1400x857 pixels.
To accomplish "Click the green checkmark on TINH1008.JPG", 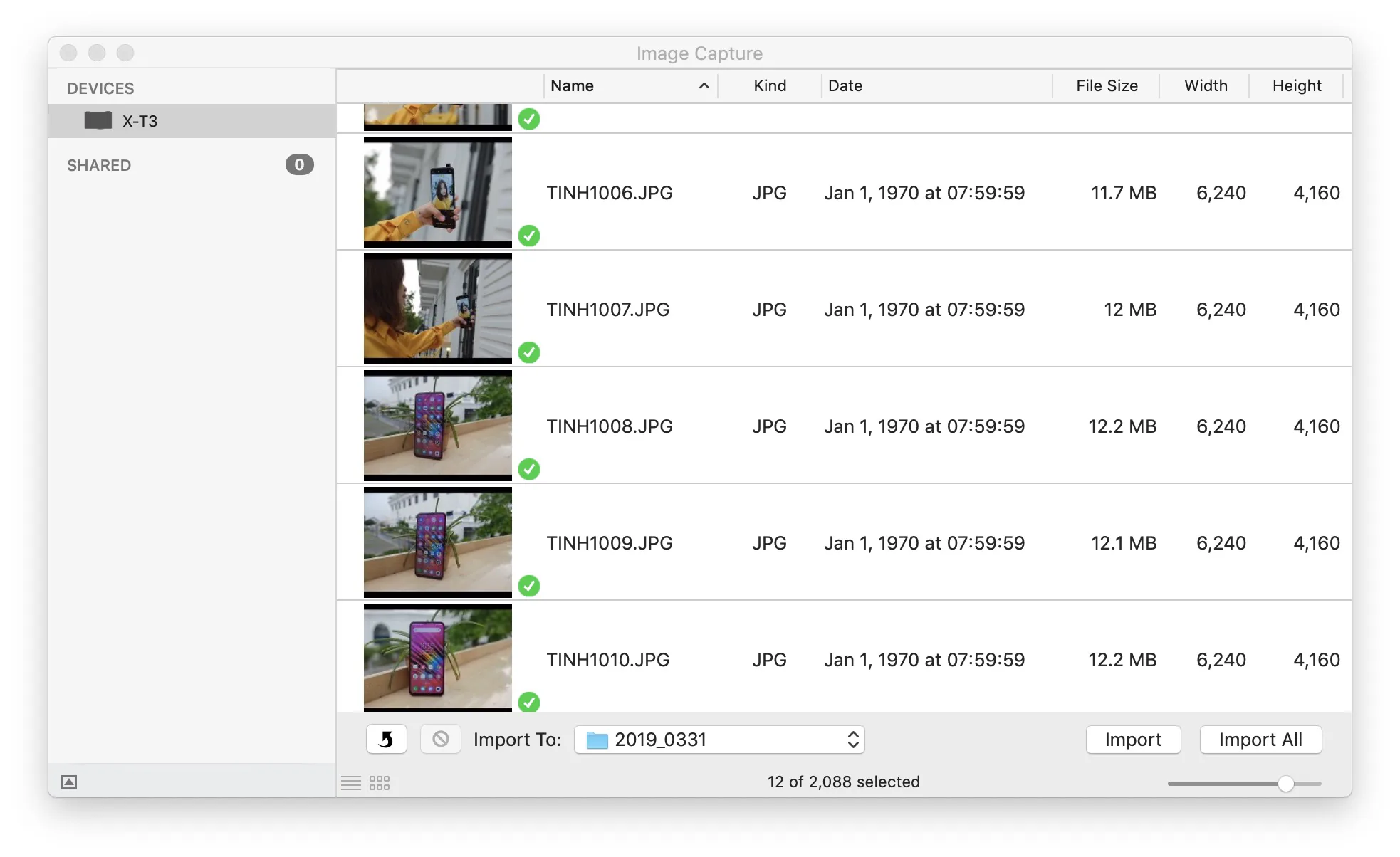I will pyautogui.click(x=529, y=469).
